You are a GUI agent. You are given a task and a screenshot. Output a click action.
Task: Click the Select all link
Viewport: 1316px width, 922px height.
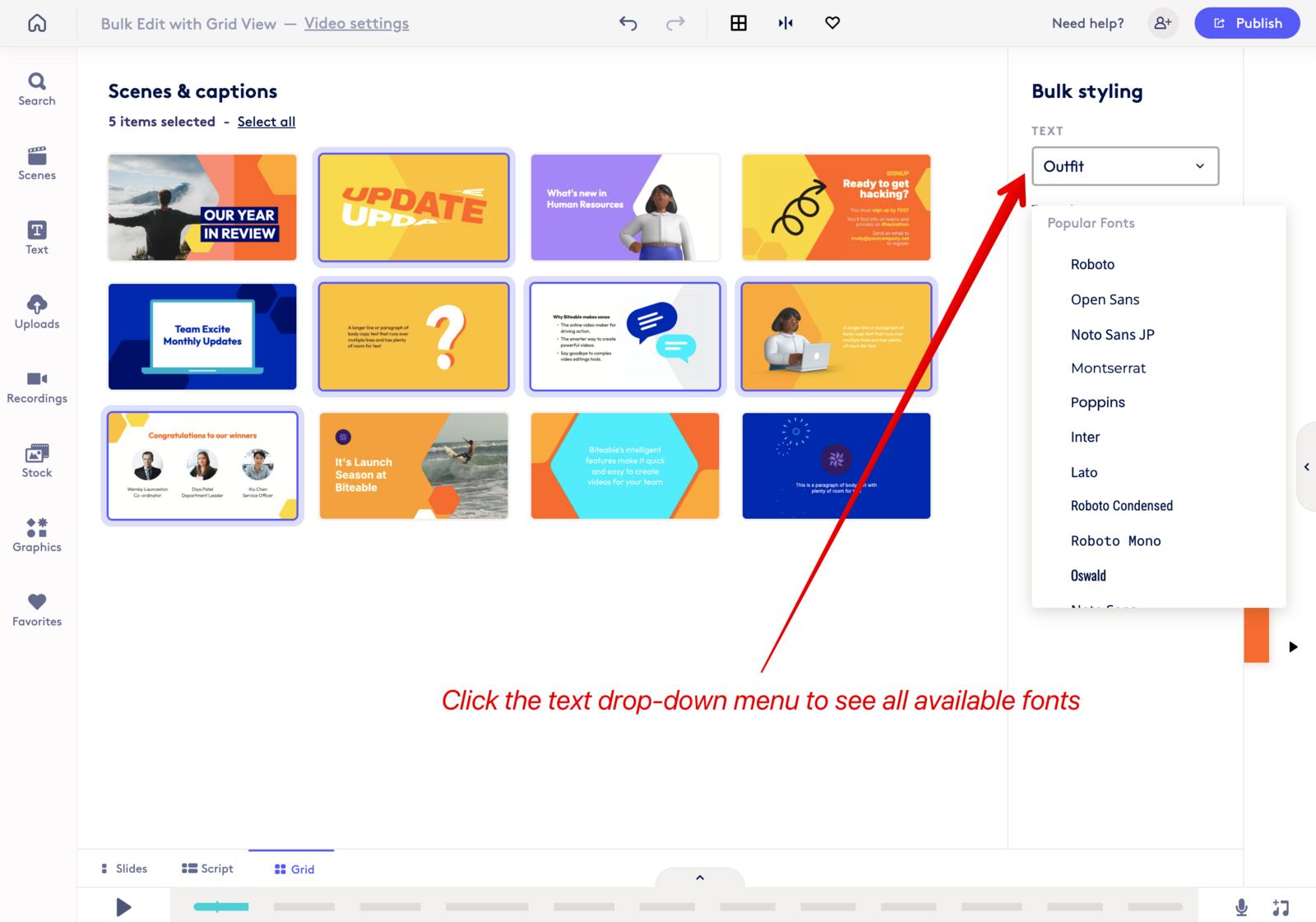tap(266, 122)
